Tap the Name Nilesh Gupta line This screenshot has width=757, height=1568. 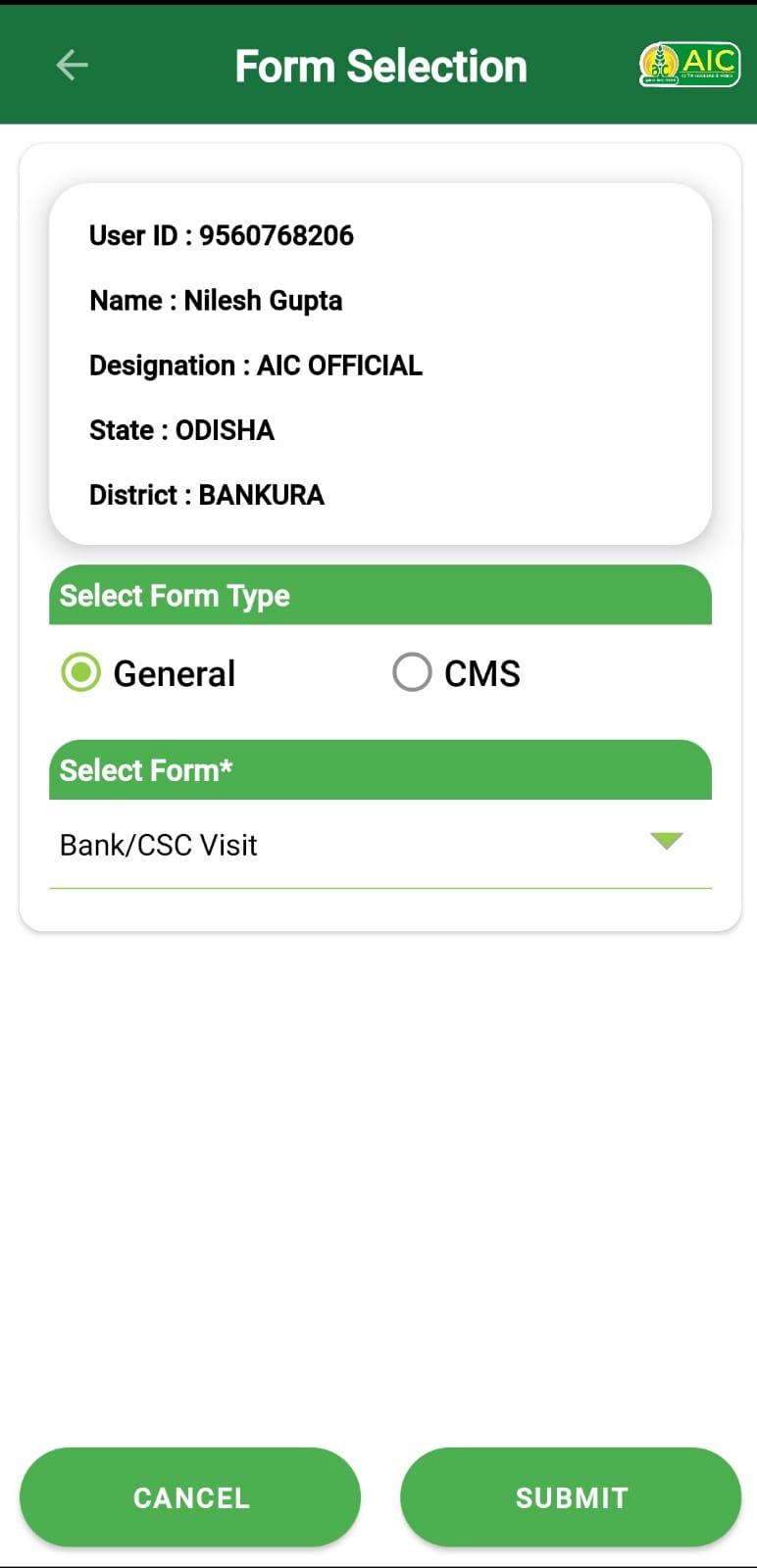click(216, 301)
